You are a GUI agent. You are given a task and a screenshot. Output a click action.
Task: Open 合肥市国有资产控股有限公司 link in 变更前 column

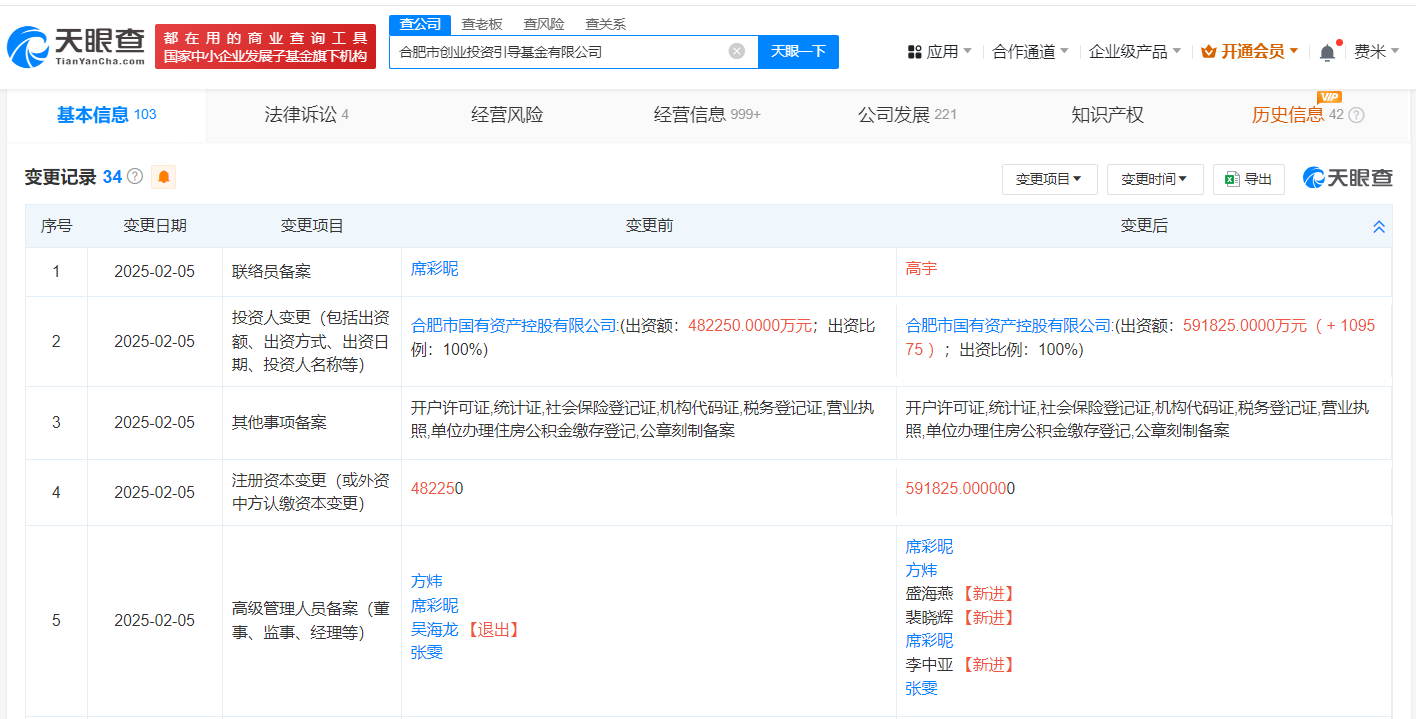tap(514, 325)
